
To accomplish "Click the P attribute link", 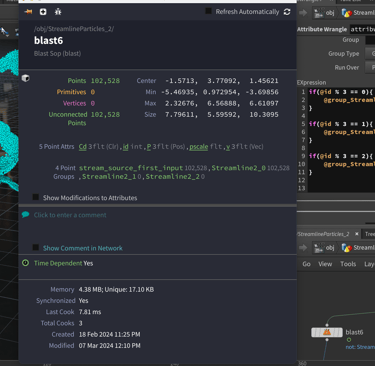I will coord(149,147).
